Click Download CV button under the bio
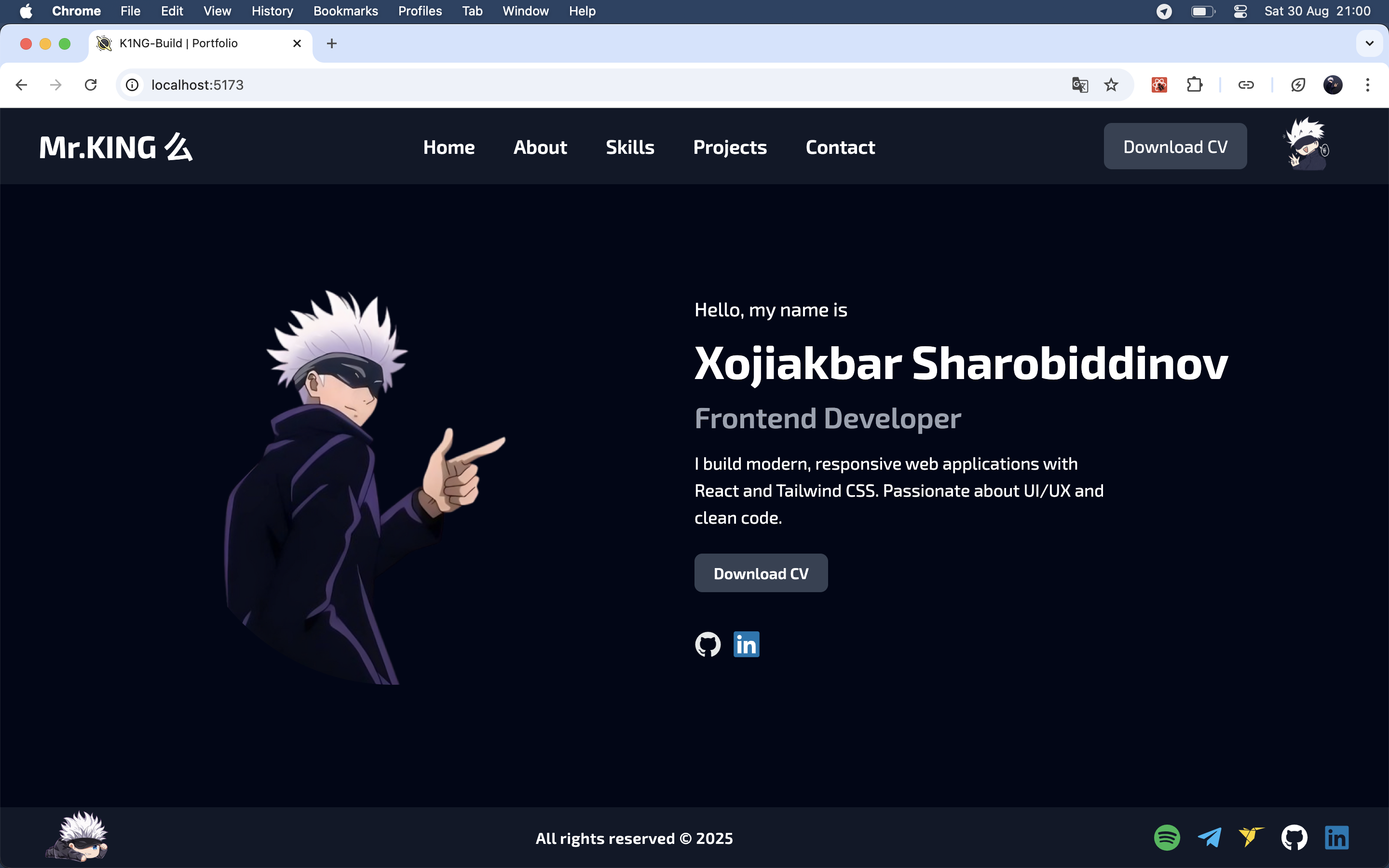Screen dimensions: 1389x868 pyautogui.click(x=761, y=573)
